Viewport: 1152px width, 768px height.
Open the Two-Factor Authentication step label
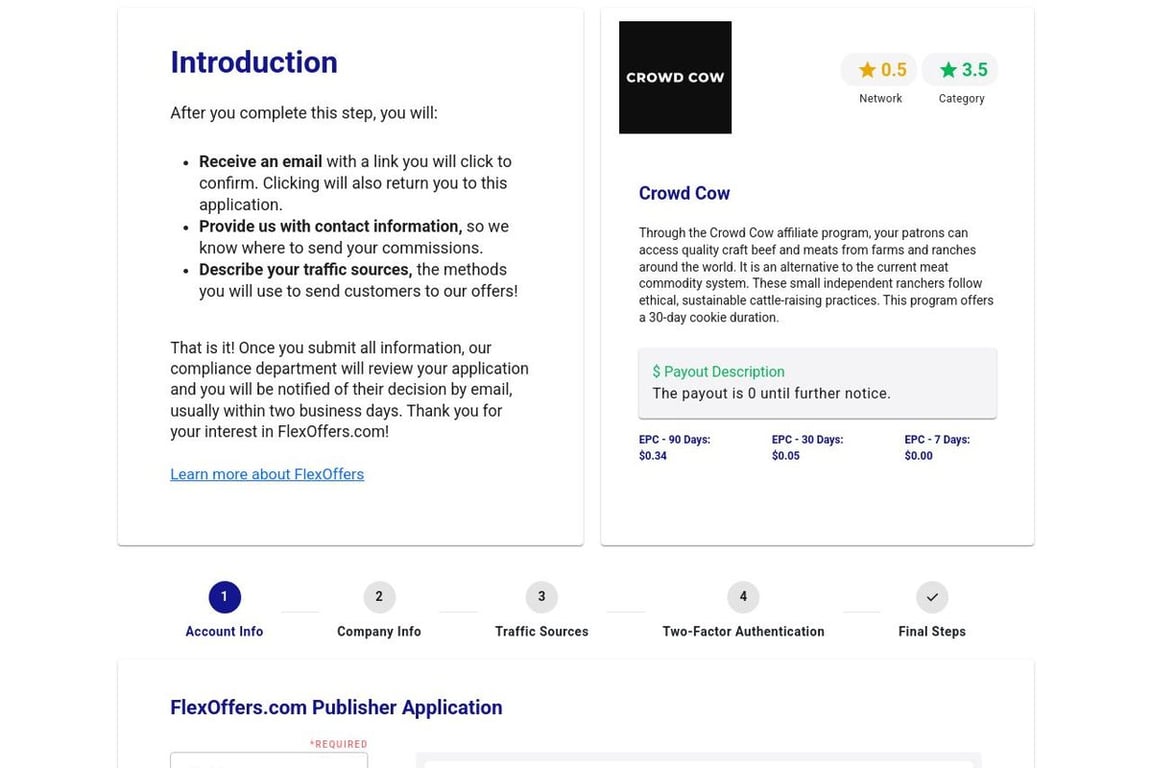tap(743, 632)
